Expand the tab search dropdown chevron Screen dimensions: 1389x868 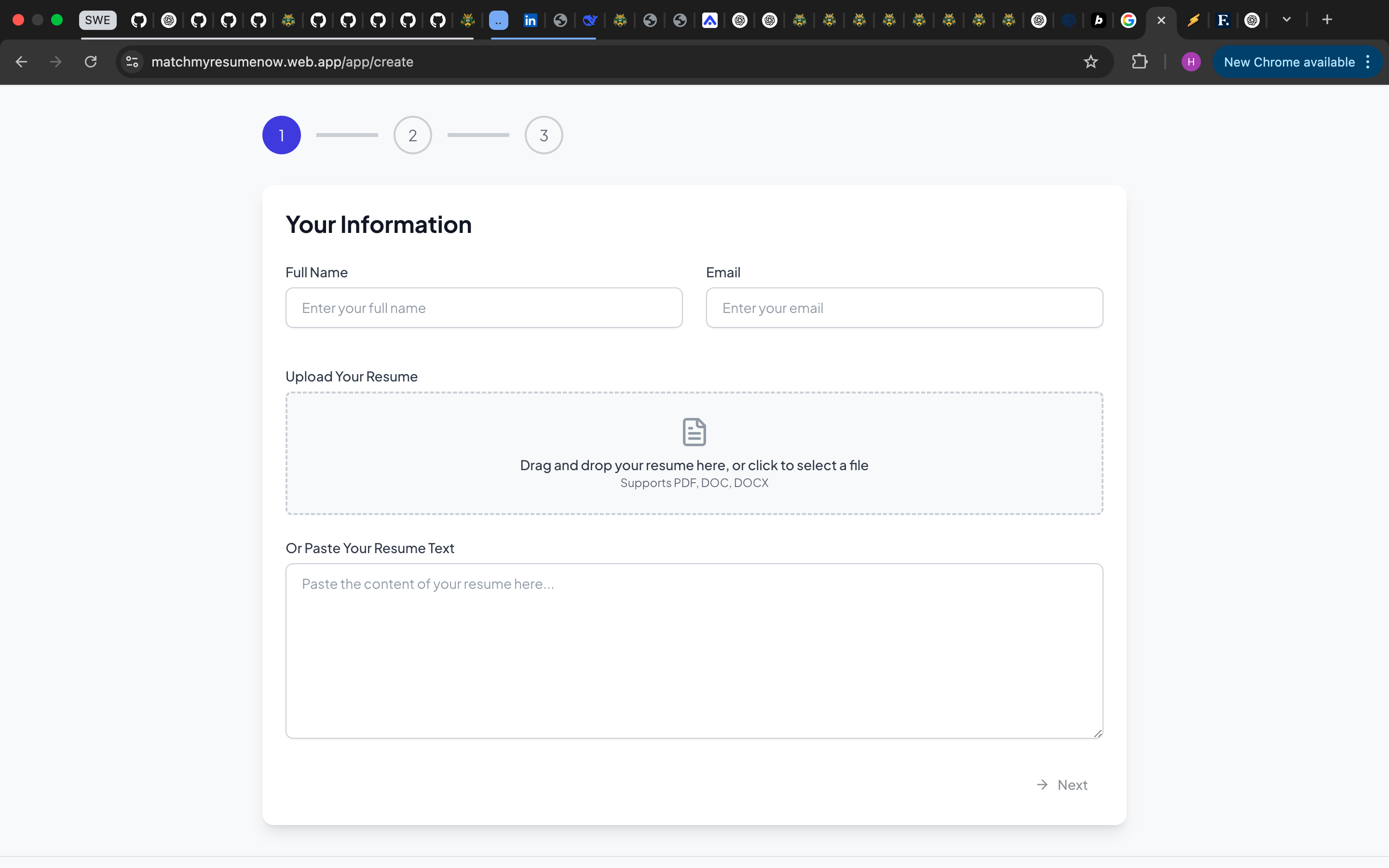coord(1286,20)
